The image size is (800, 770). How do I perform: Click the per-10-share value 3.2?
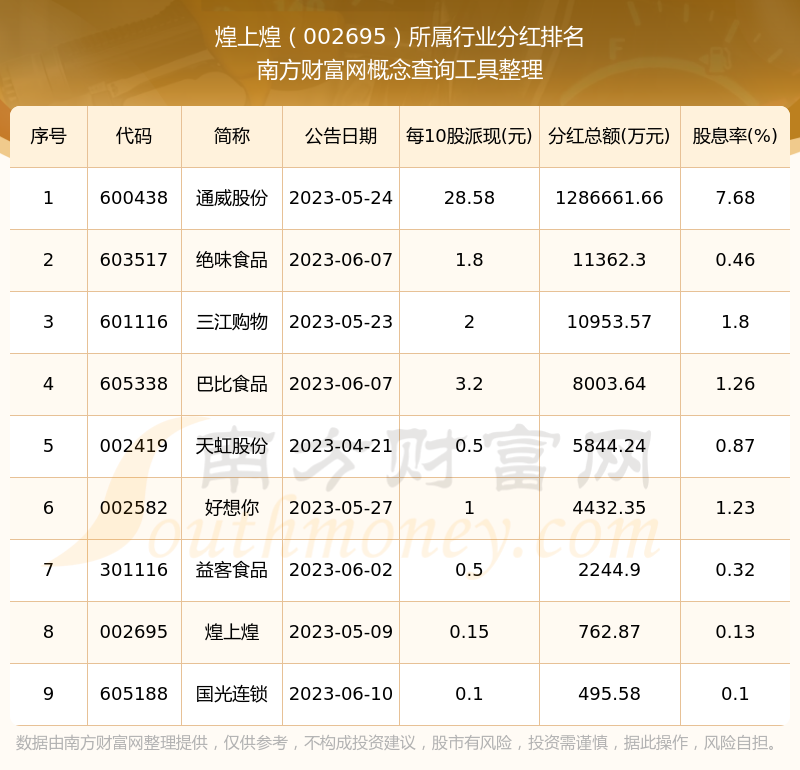point(469,384)
